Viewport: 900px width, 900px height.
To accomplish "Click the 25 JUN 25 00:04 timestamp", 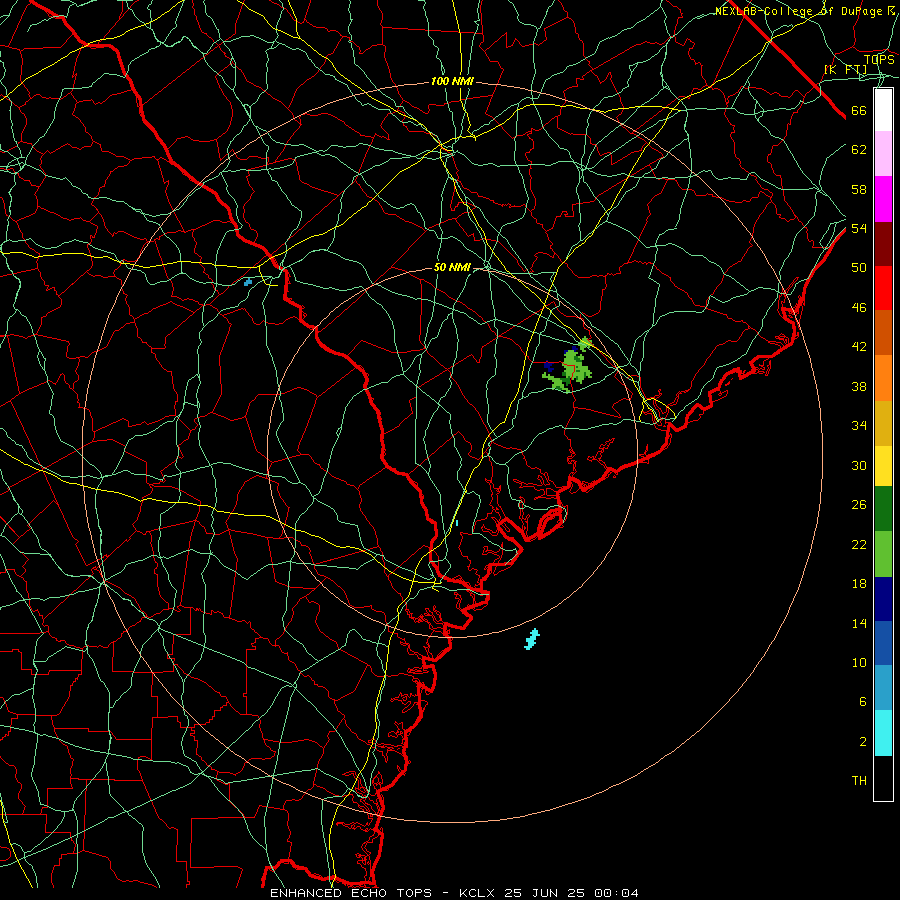I will point(571,893).
